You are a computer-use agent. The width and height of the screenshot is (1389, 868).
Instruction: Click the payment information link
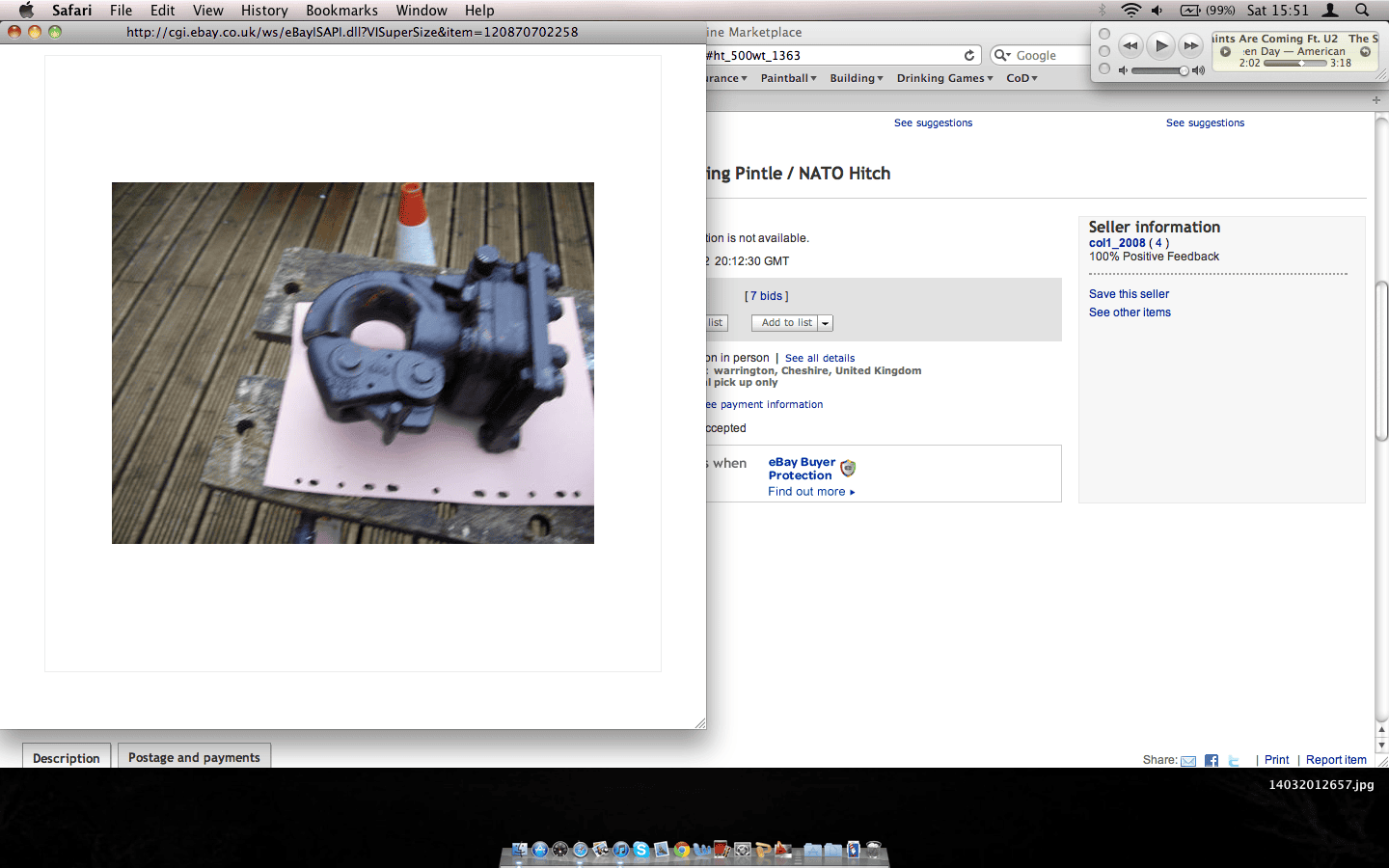tap(764, 405)
